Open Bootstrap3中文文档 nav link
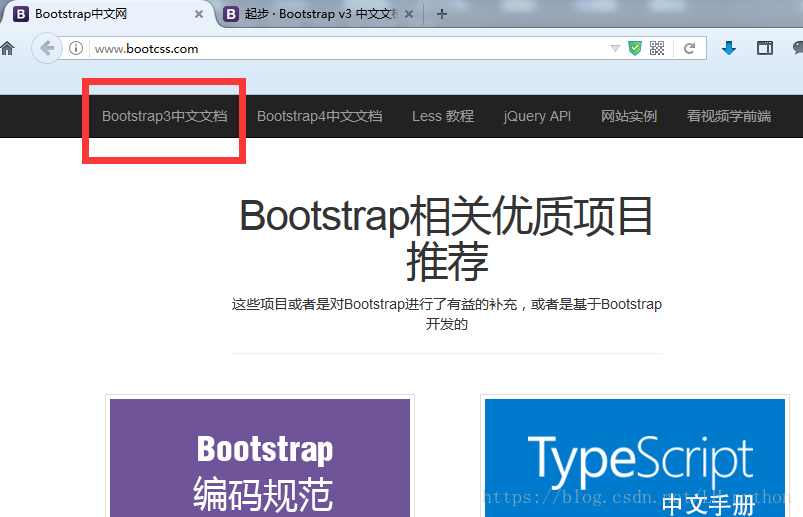 click(164, 116)
